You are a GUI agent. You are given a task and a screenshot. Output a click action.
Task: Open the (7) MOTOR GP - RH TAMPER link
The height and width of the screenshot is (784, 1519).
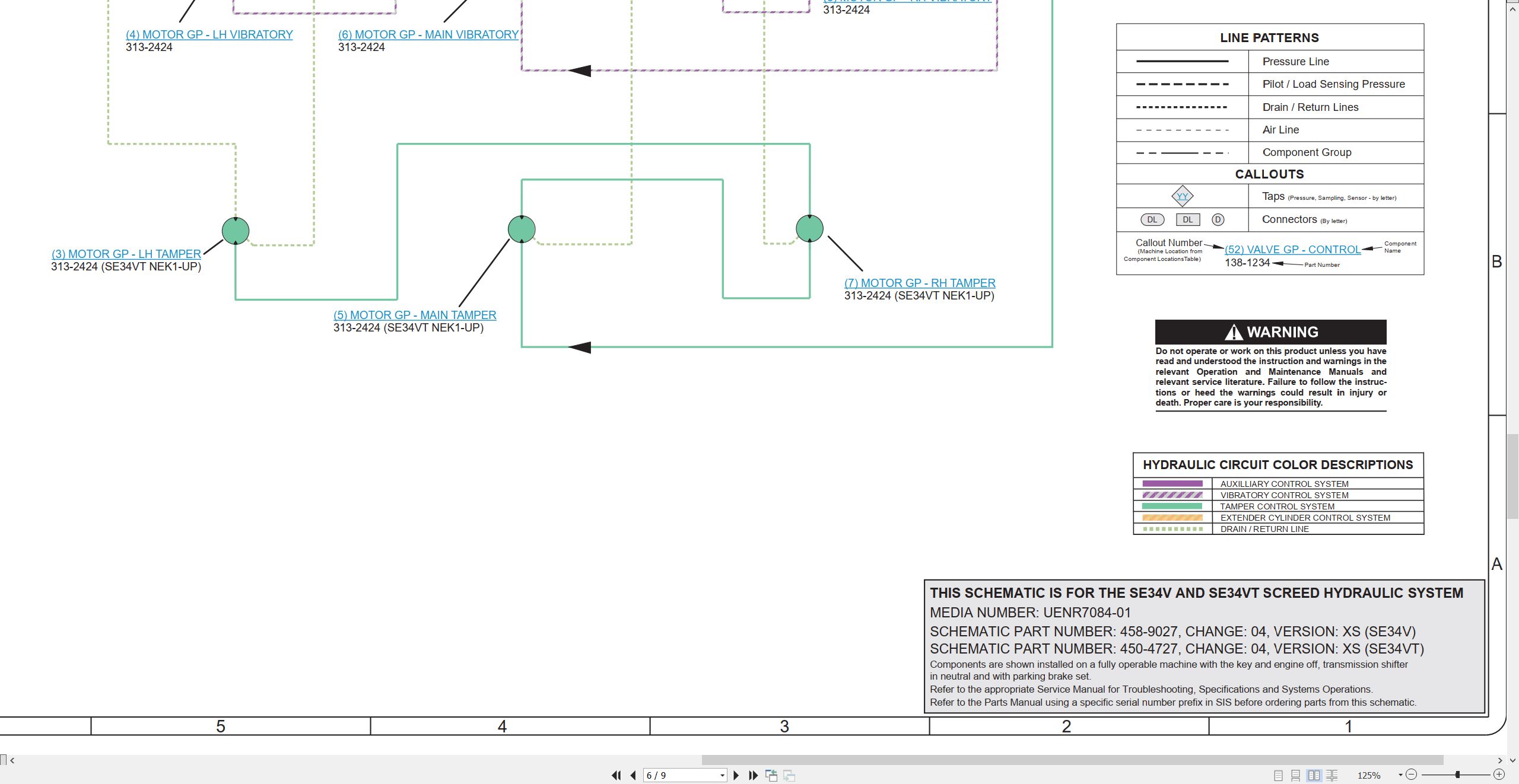click(920, 283)
